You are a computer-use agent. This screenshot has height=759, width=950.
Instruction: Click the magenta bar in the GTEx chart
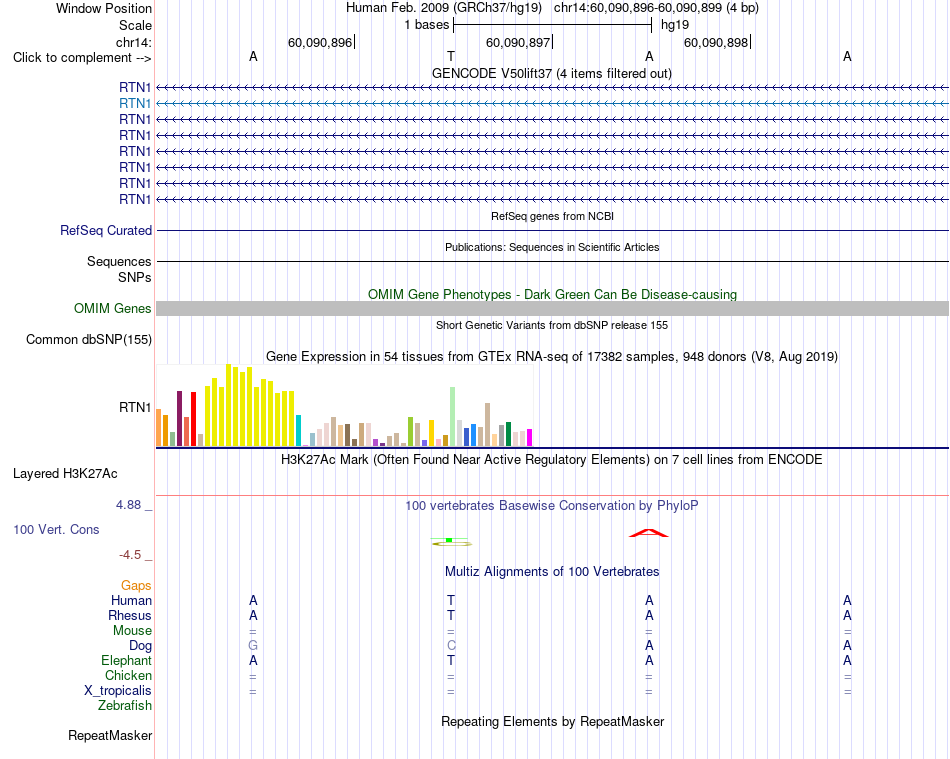click(530, 437)
